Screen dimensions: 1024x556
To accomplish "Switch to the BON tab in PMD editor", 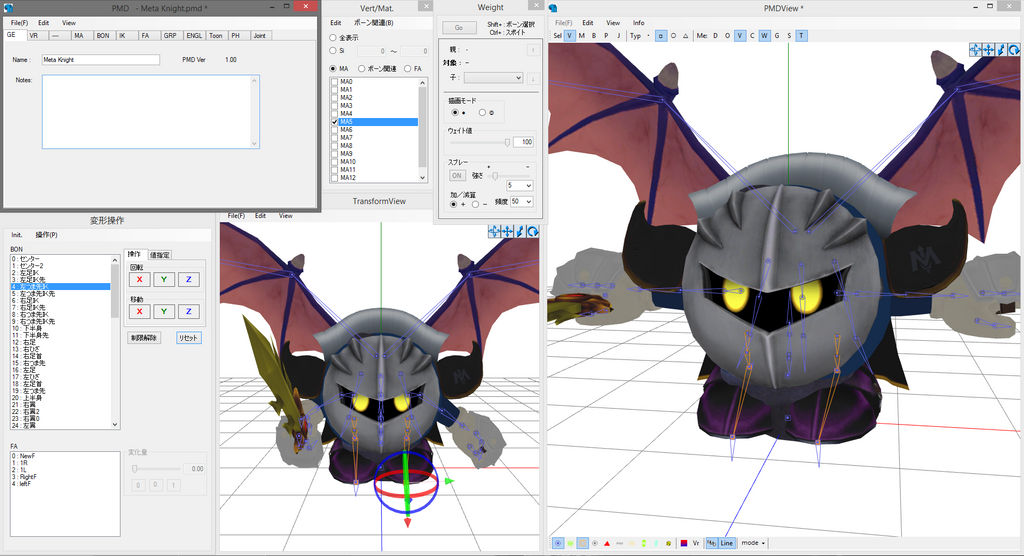I will click(x=103, y=35).
